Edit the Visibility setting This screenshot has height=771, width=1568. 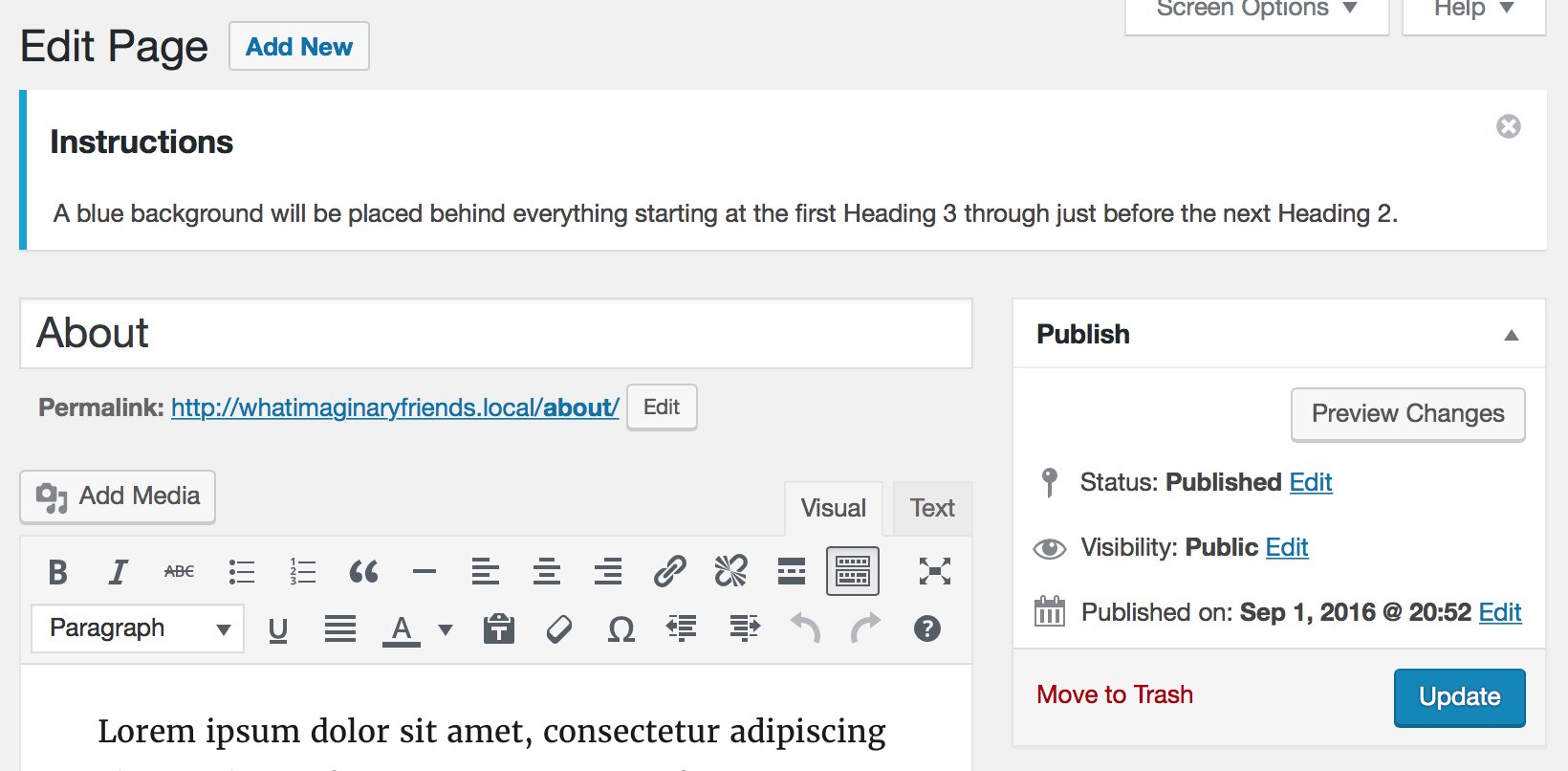coord(1287,547)
